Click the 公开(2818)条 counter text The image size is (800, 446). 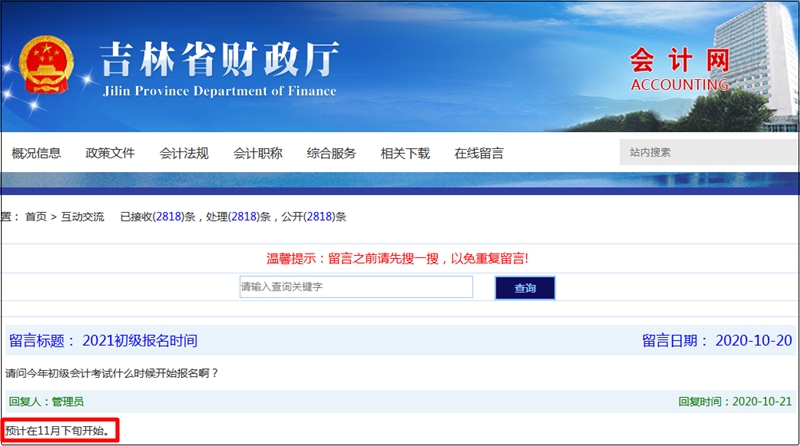coord(314,217)
